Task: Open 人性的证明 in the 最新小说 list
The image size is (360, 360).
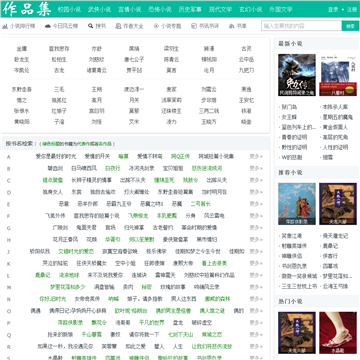Action: pyautogui.click(x=335, y=147)
